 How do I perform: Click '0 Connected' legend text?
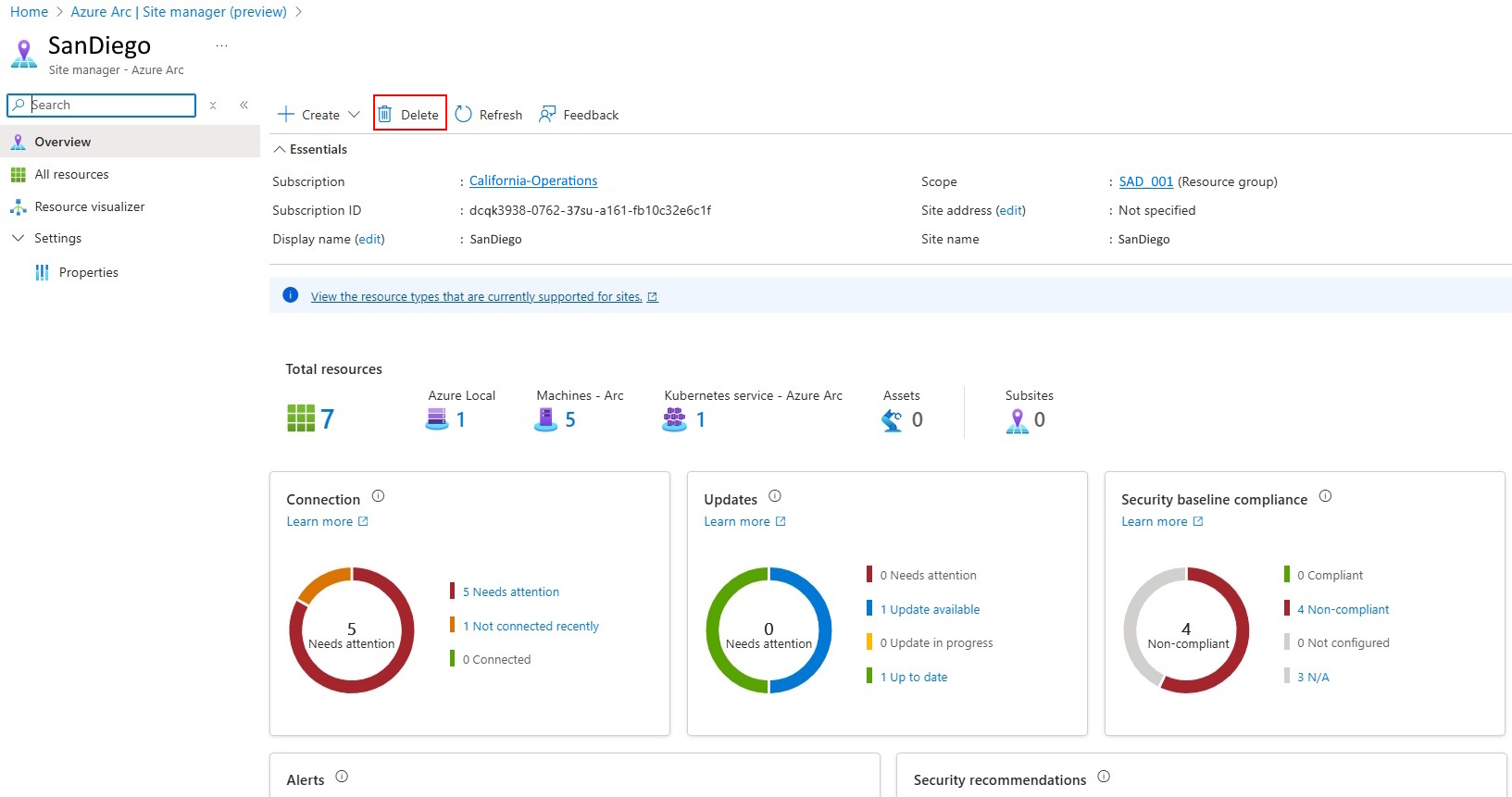click(496, 659)
